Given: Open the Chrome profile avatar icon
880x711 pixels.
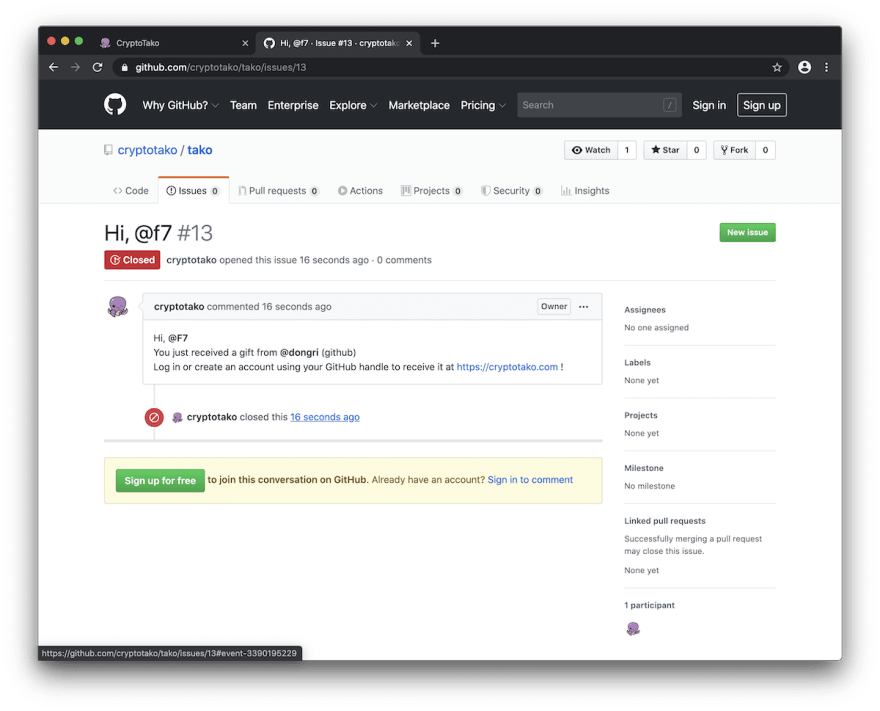Looking at the screenshot, I should coord(804,67).
